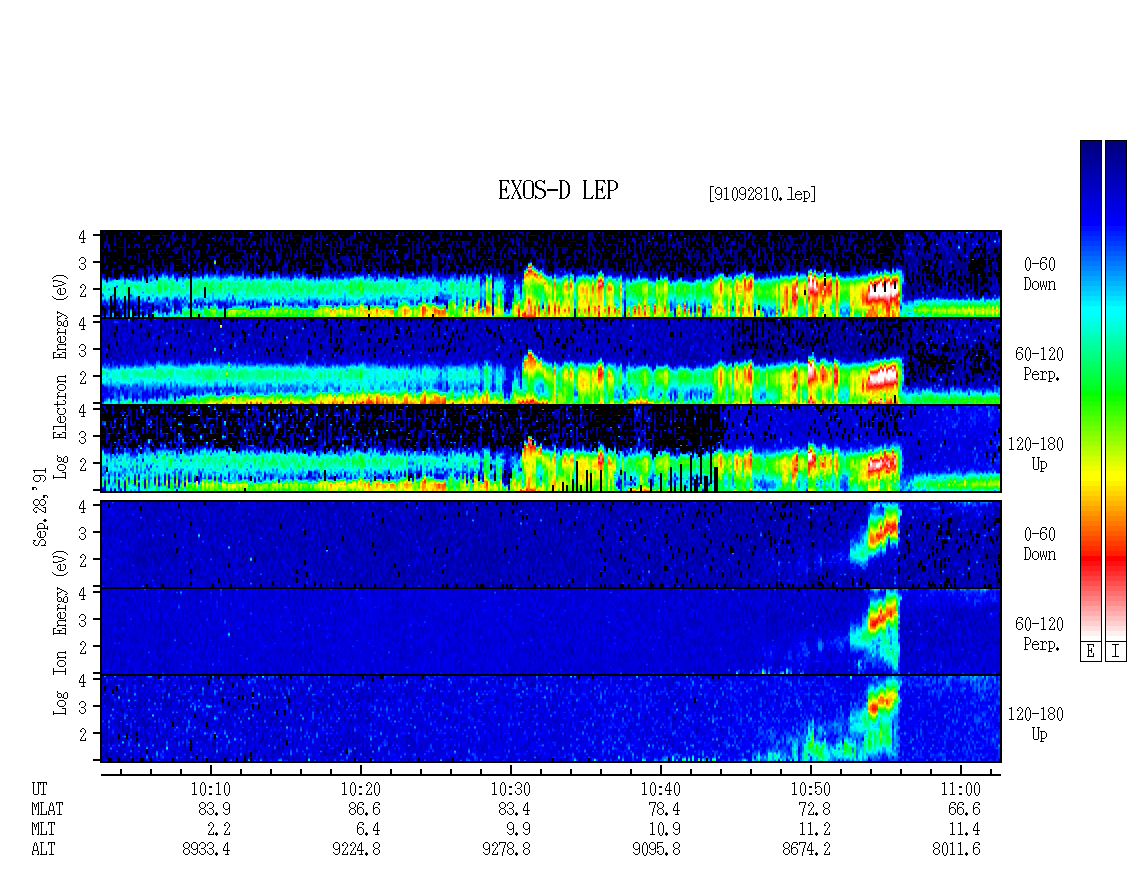Click the ion 0-60 Down spectrogram panel

pos(551,544)
